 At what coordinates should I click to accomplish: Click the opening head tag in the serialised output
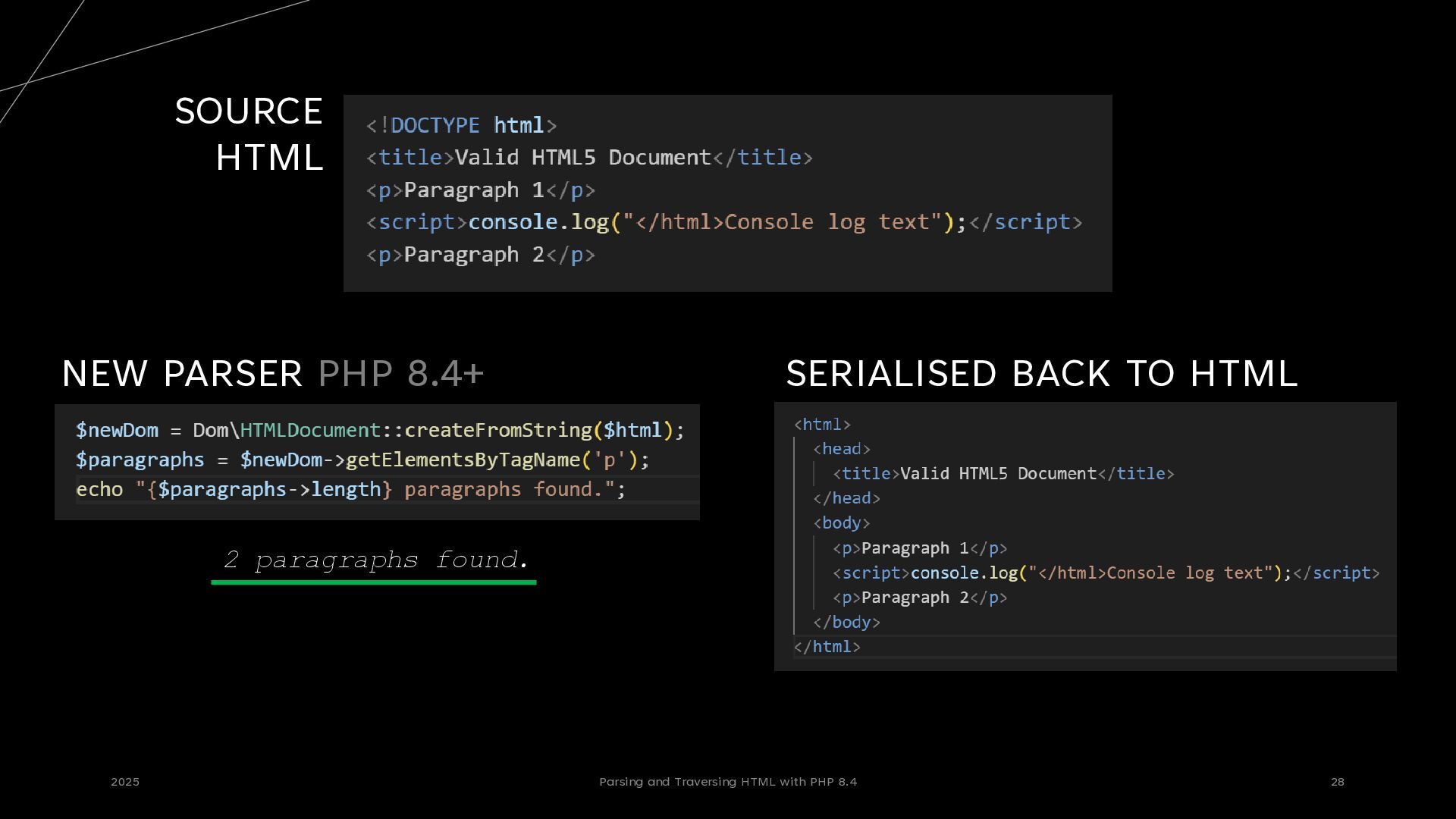click(841, 449)
